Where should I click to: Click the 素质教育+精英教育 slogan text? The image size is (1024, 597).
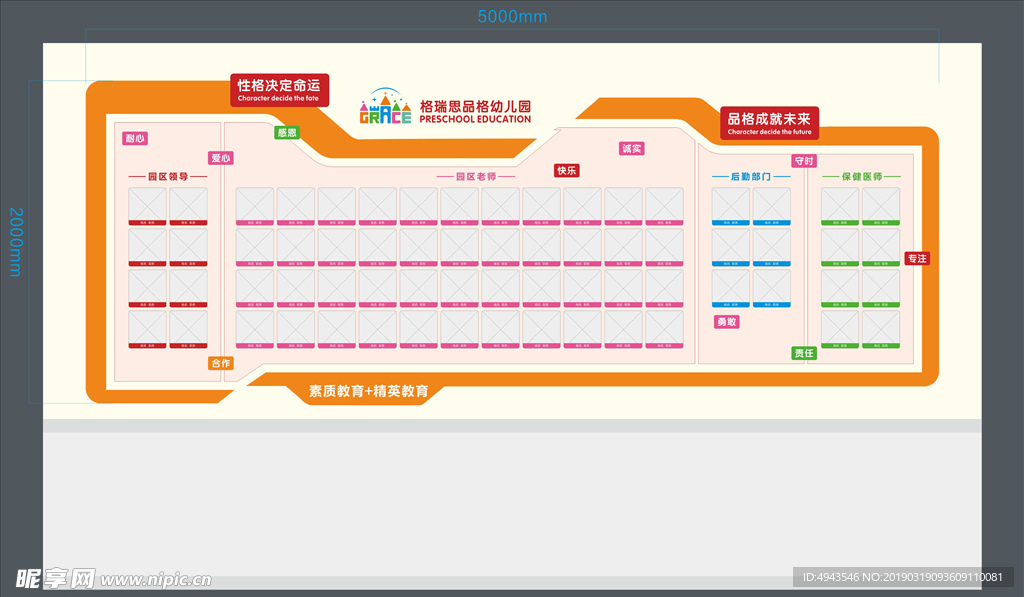tap(368, 391)
